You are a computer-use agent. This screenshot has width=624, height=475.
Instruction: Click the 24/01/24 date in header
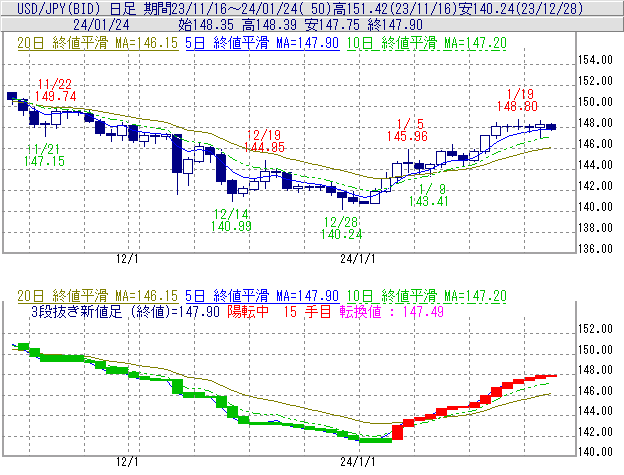click(101, 25)
